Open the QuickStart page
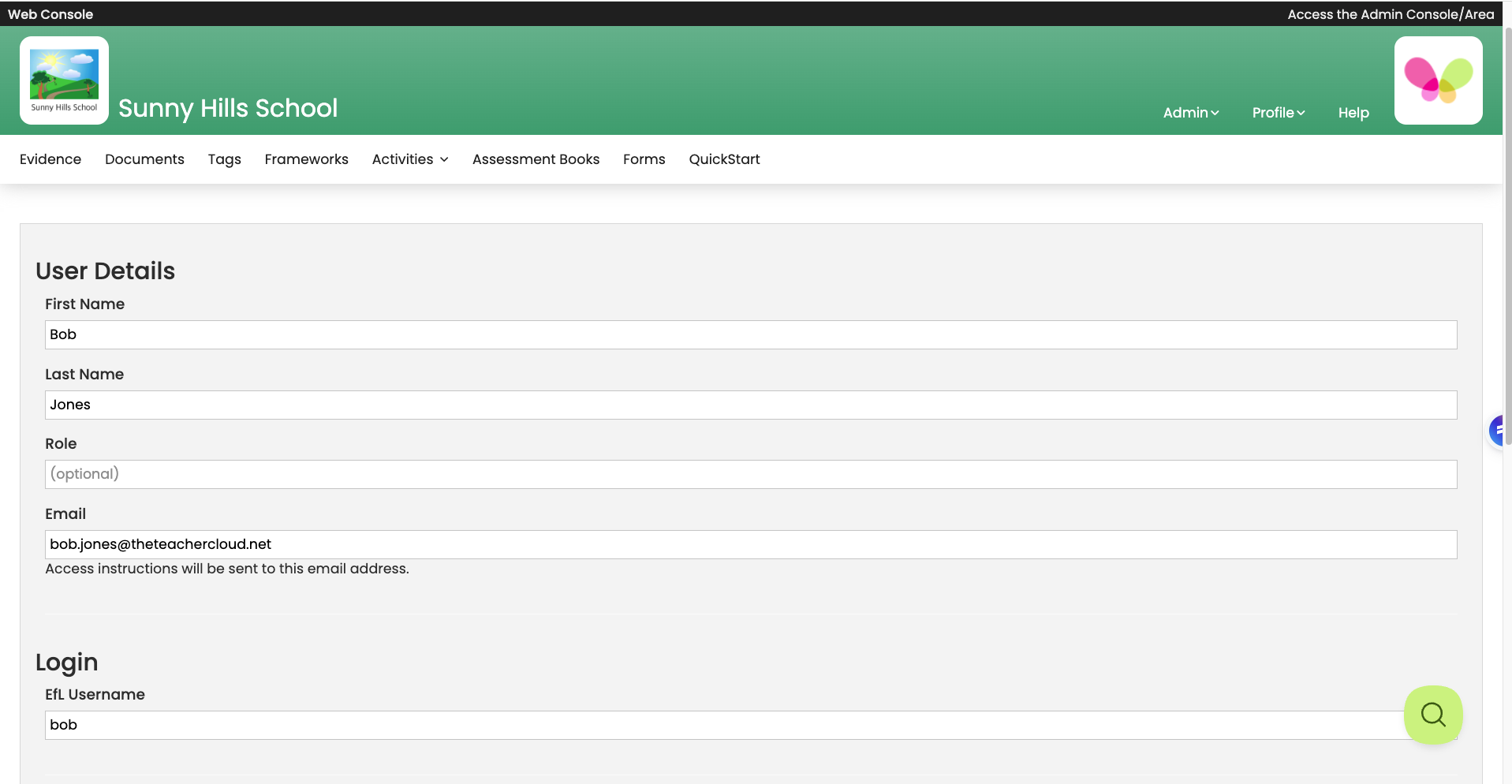The width and height of the screenshot is (1512, 784). point(725,159)
